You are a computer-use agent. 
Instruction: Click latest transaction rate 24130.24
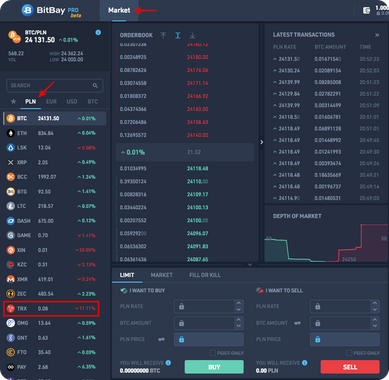289,70
